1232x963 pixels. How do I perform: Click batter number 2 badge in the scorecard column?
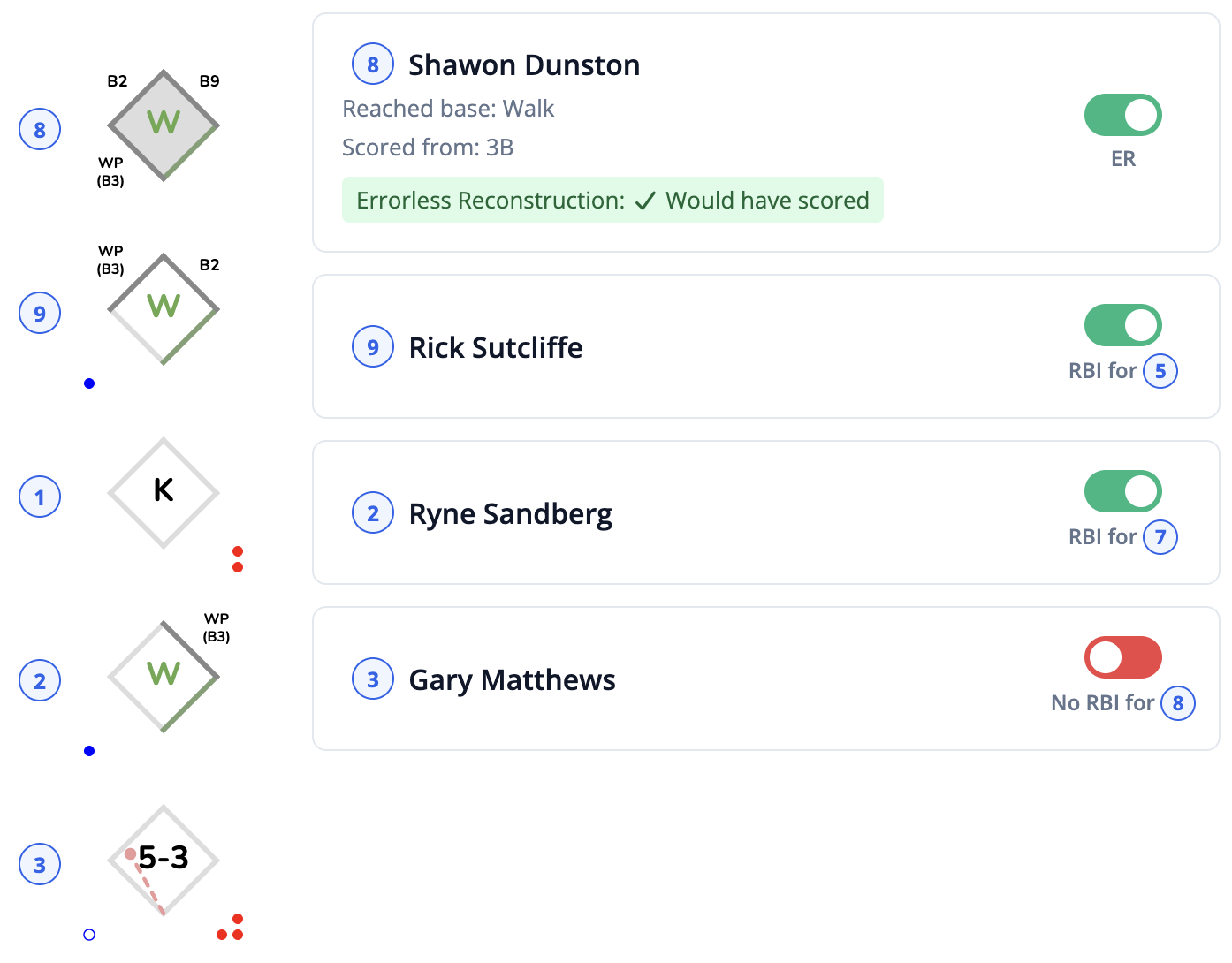click(39, 680)
